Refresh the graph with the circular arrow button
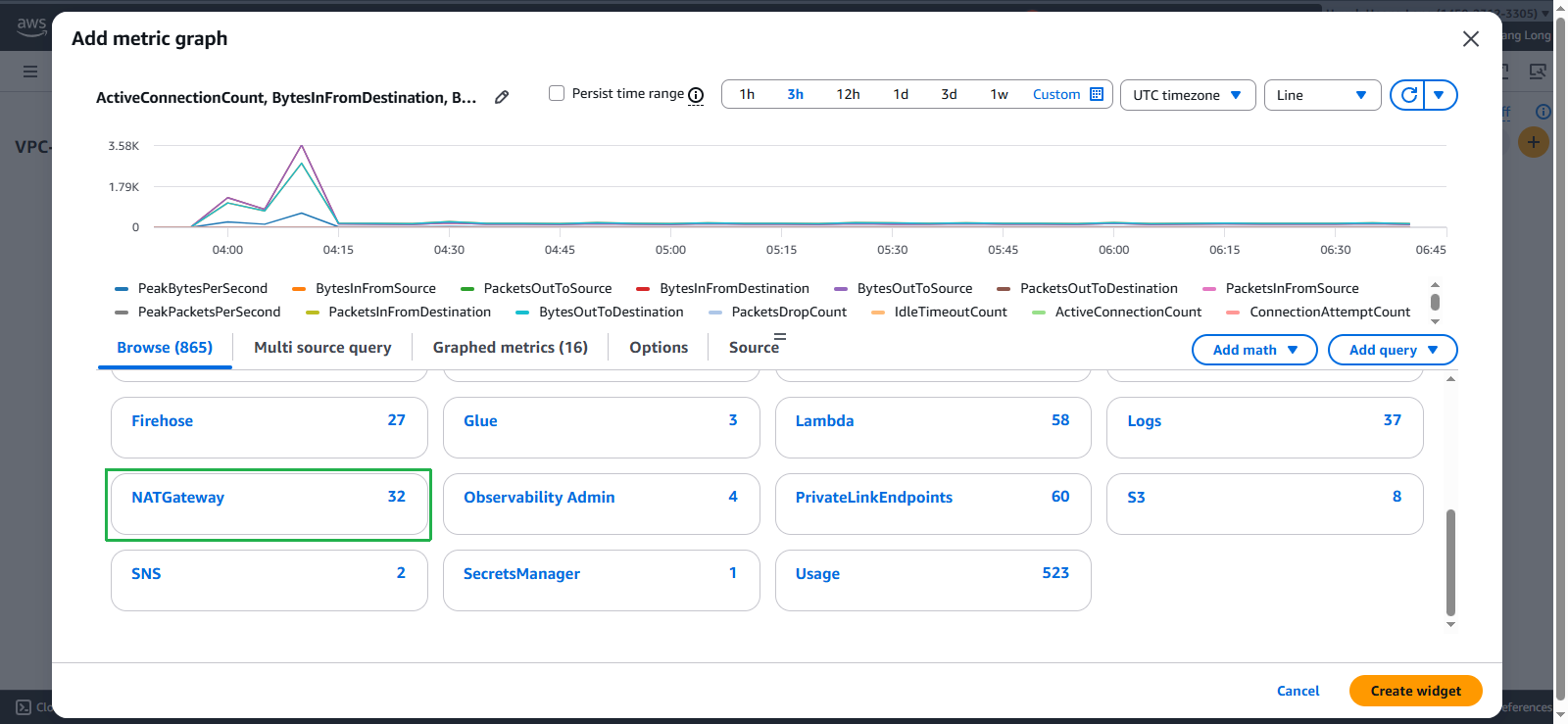This screenshot has width=1568, height=724. click(1408, 95)
